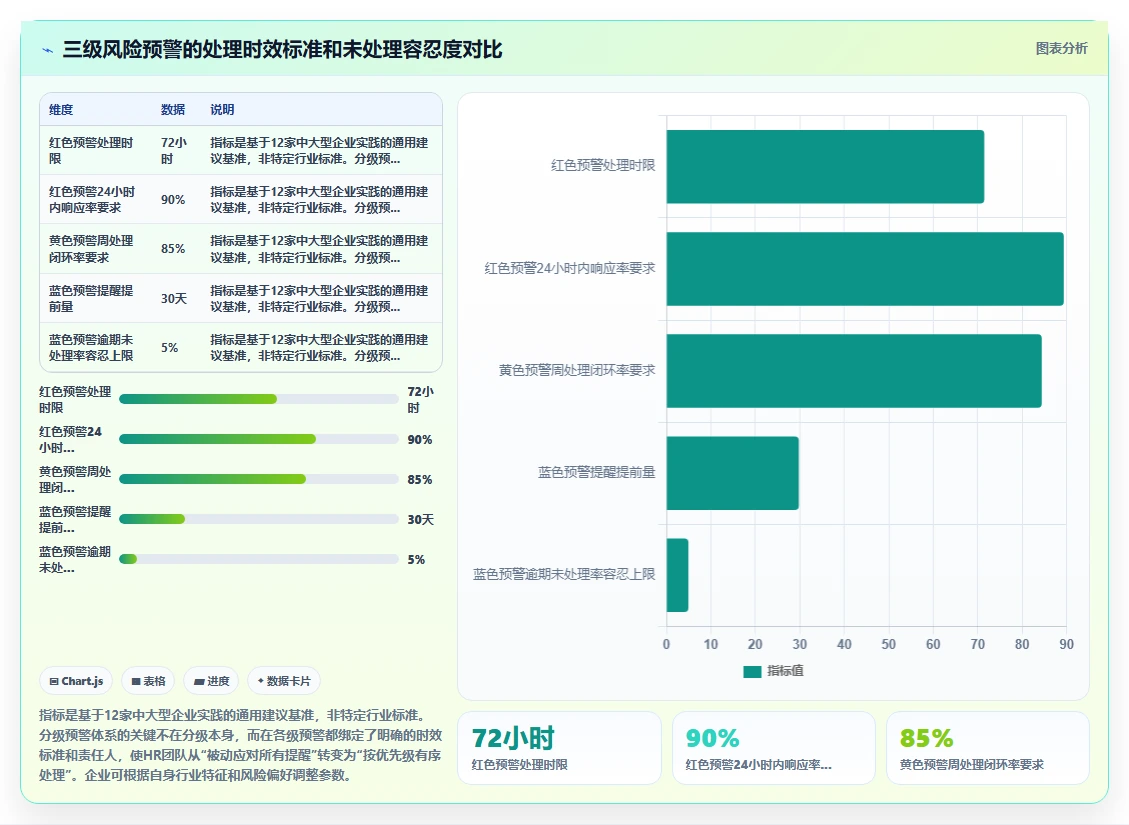Viewport: 1129px width, 825px height.
Task: Open the 90% data card
Action: tap(773, 748)
